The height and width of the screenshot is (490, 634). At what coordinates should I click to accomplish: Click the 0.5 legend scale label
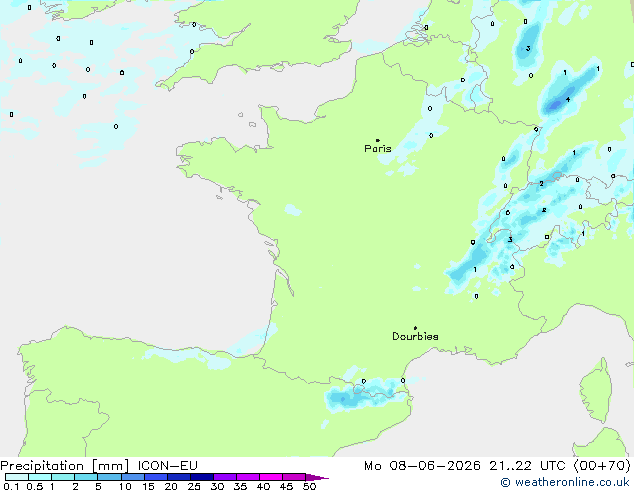click(x=35, y=486)
